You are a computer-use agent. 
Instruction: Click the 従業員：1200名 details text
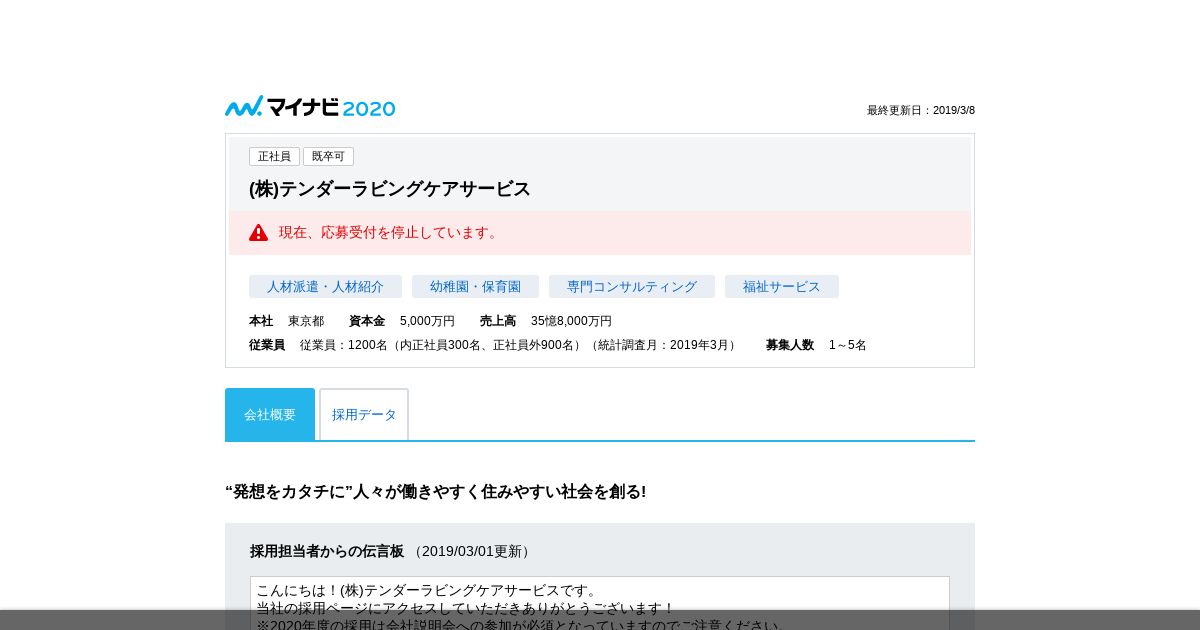pos(520,345)
